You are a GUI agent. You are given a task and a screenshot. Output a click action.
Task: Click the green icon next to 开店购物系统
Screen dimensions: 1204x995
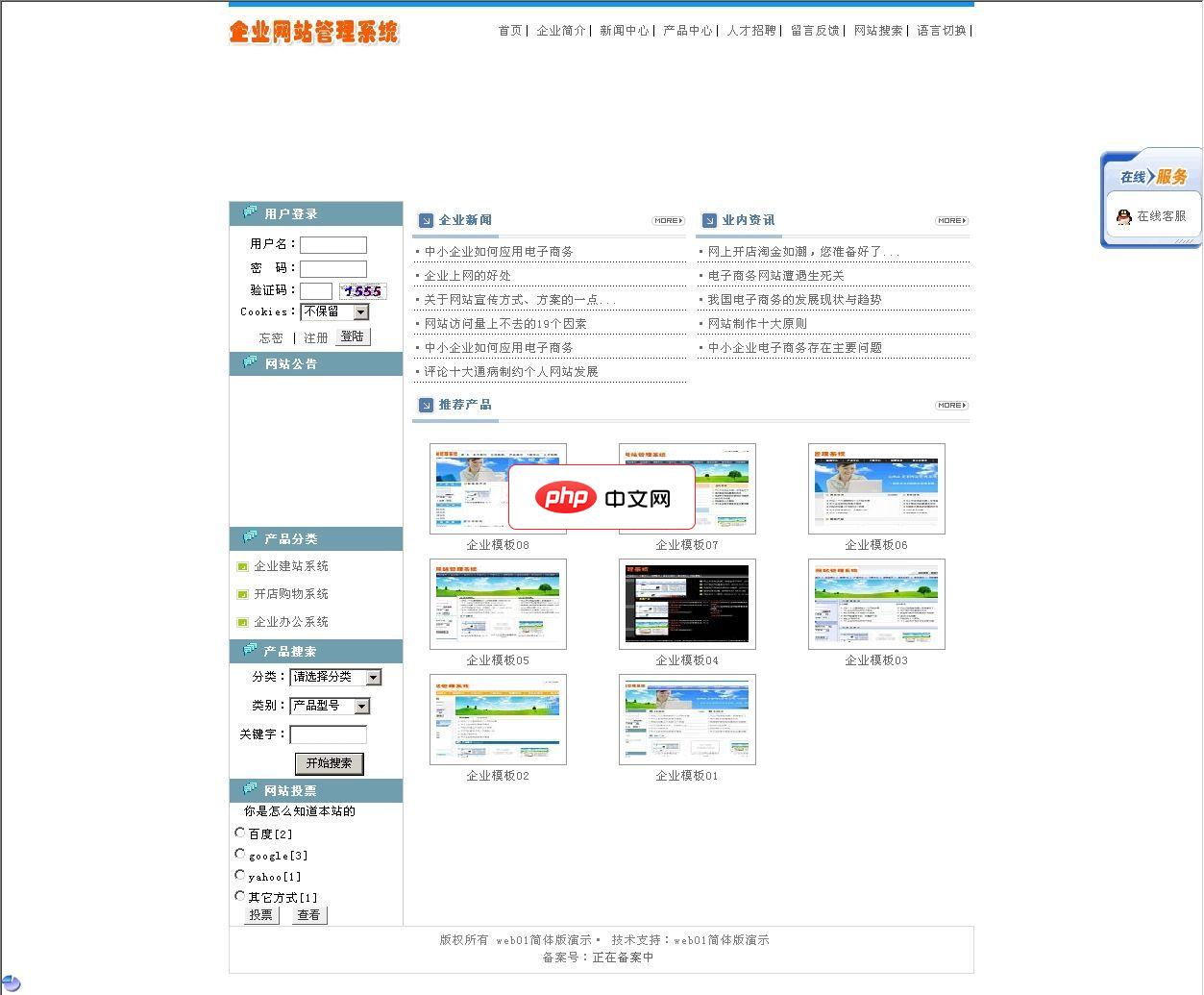[x=241, y=594]
